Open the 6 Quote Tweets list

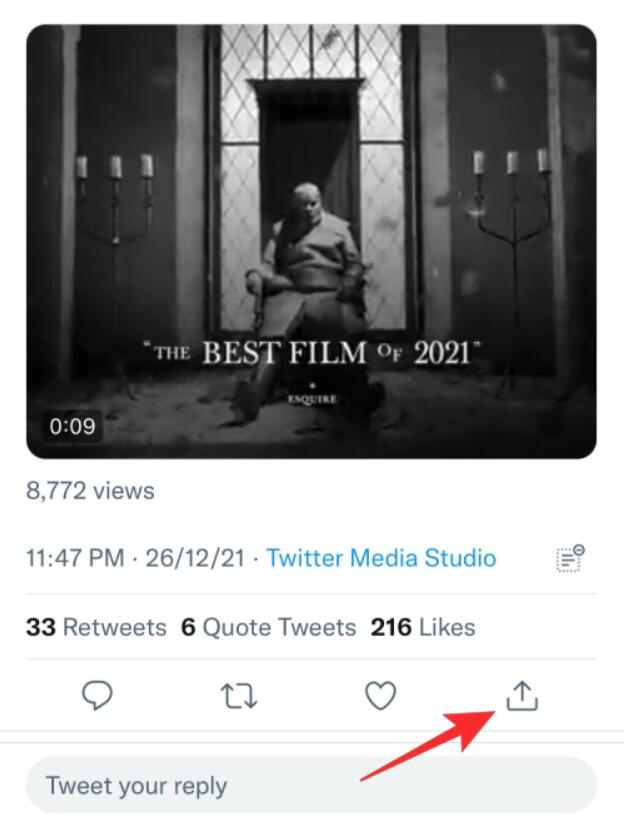pos(268,628)
